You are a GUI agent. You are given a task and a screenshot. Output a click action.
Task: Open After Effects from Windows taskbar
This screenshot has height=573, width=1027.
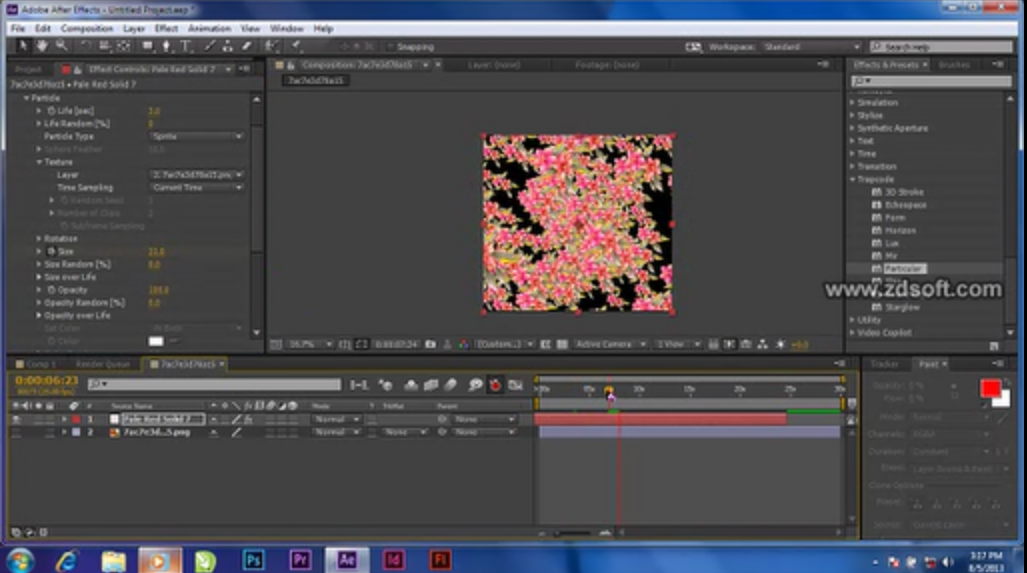click(x=346, y=560)
